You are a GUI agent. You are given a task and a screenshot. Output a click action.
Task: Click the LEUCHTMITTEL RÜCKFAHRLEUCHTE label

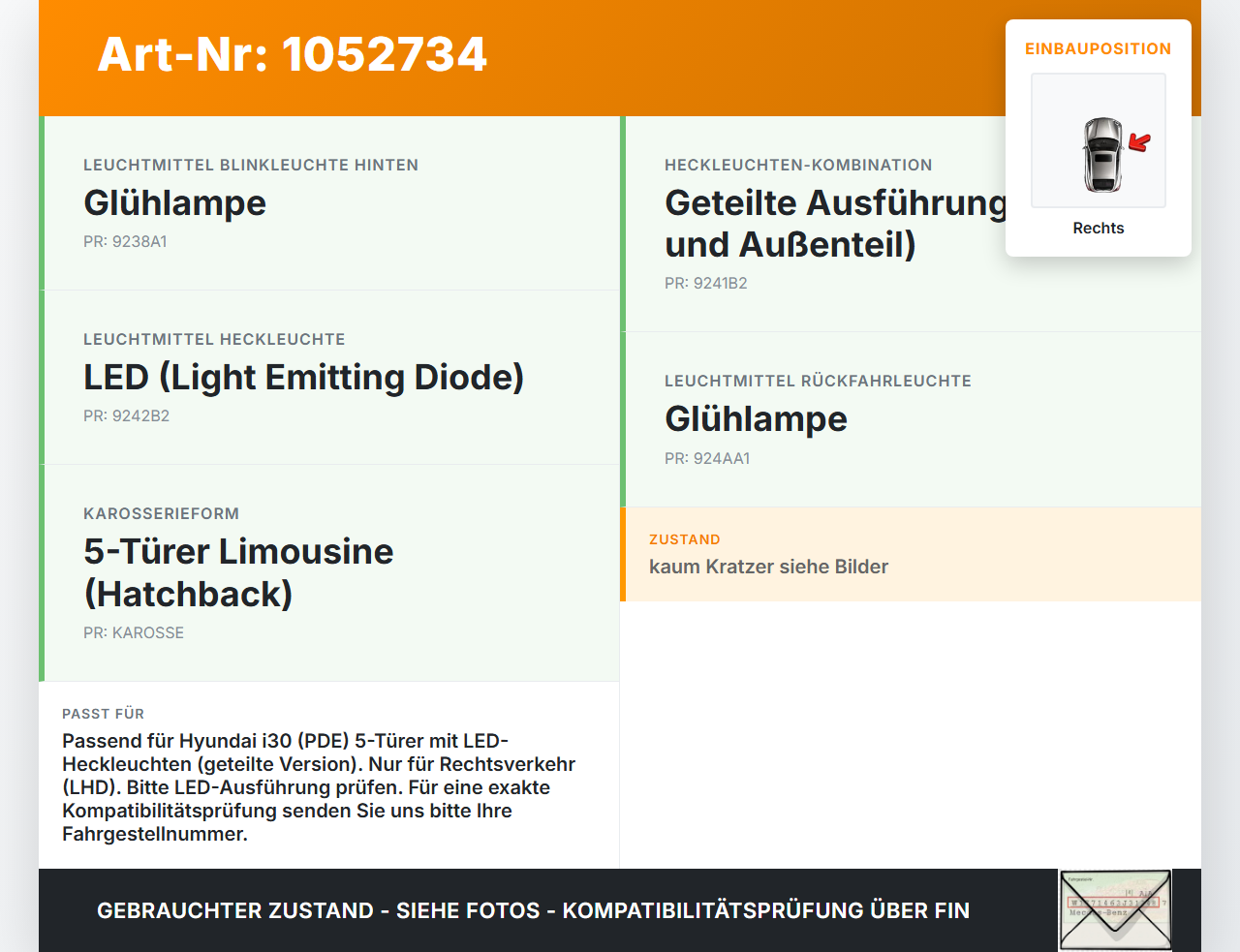pos(818,381)
